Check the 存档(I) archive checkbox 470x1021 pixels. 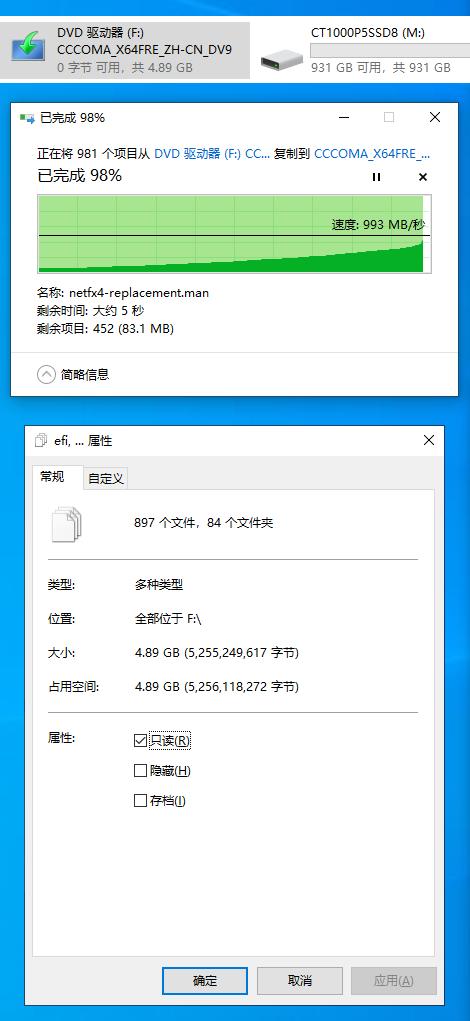(140, 801)
